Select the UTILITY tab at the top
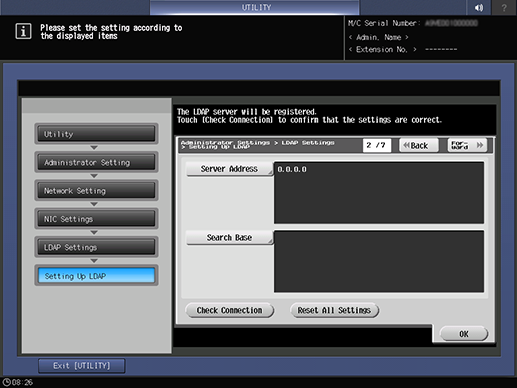 255,7
